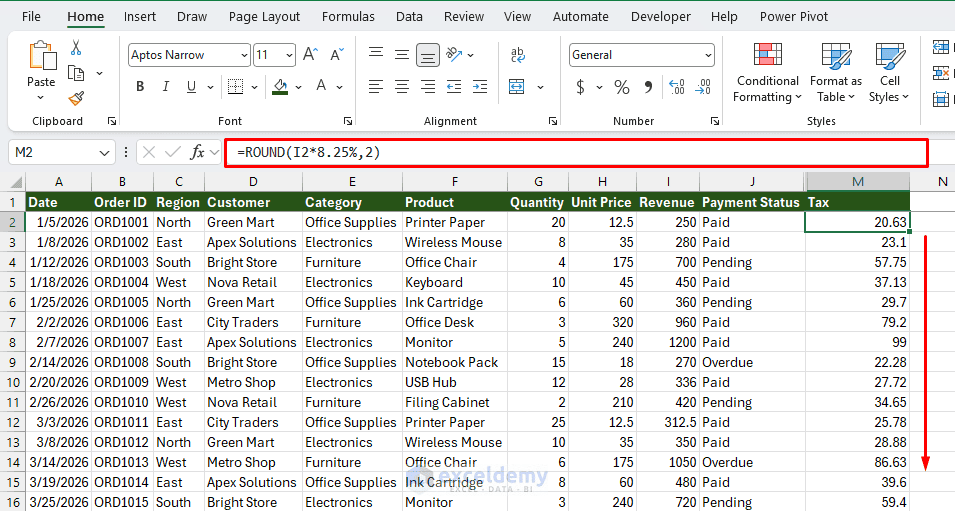Open the font name Aptos Narrow dropdown
This screenshot has height=511, width=955.
[x=244, y=55]
